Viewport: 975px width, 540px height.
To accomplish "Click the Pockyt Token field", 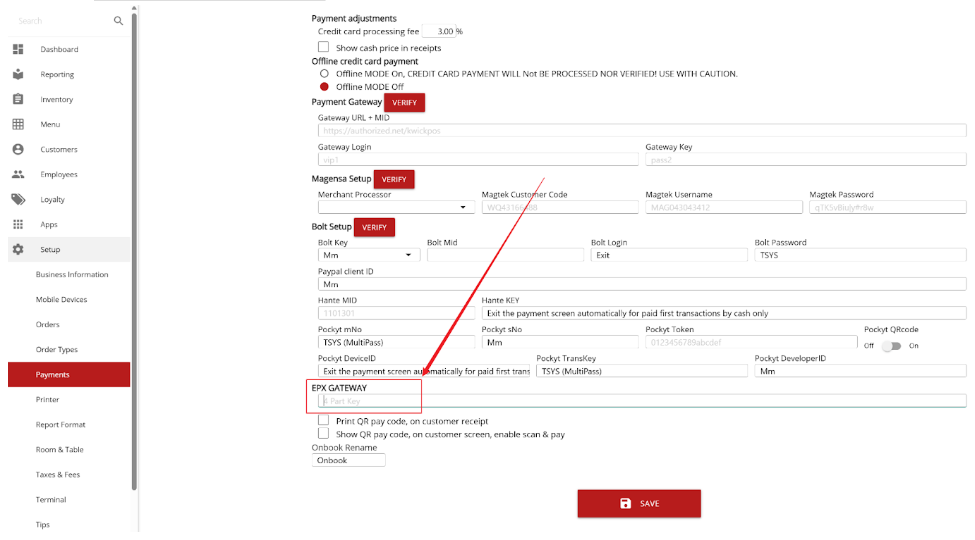I will coord(751,342).
